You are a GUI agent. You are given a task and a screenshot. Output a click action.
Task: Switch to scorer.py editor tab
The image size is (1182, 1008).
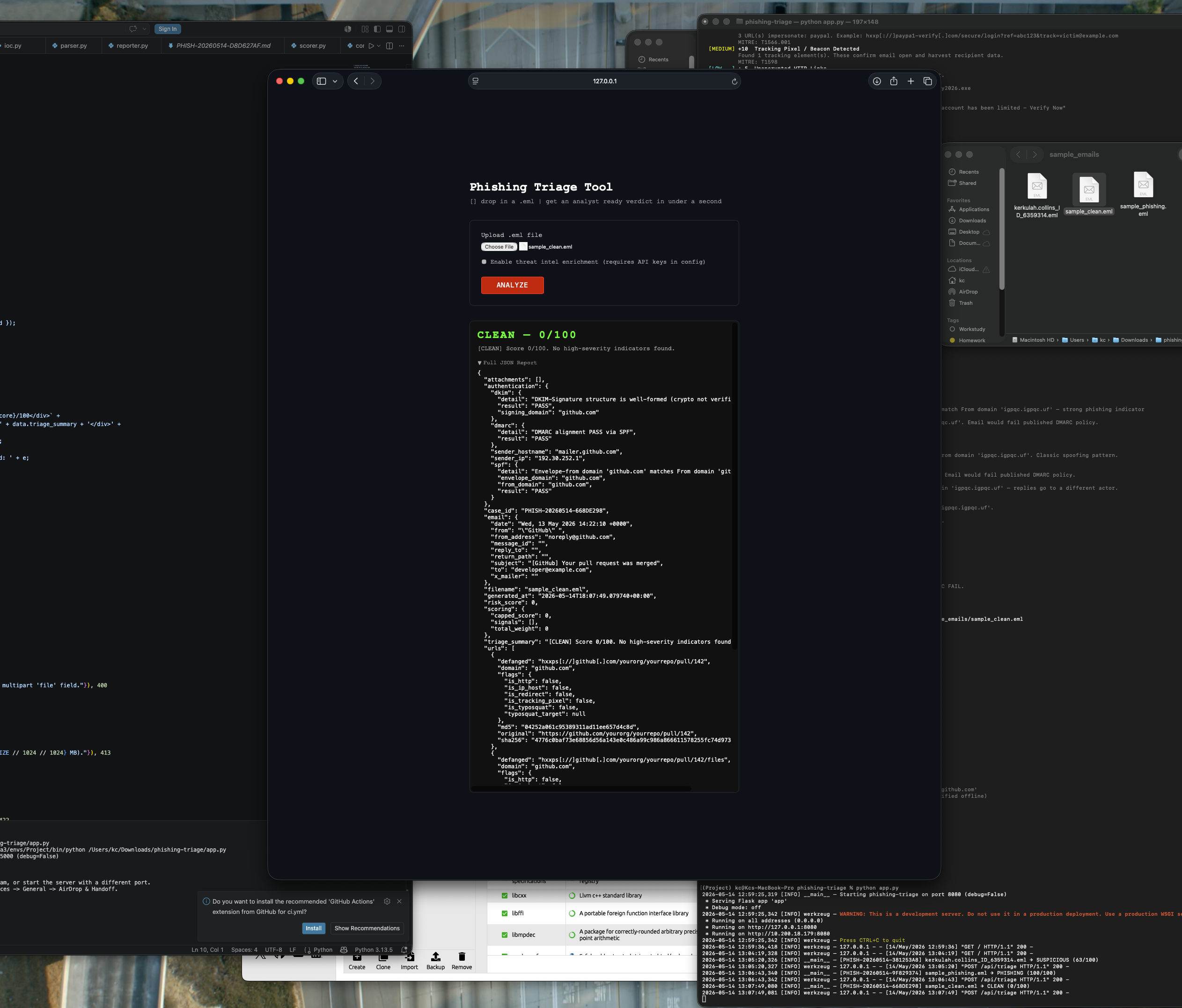[308, 45]
